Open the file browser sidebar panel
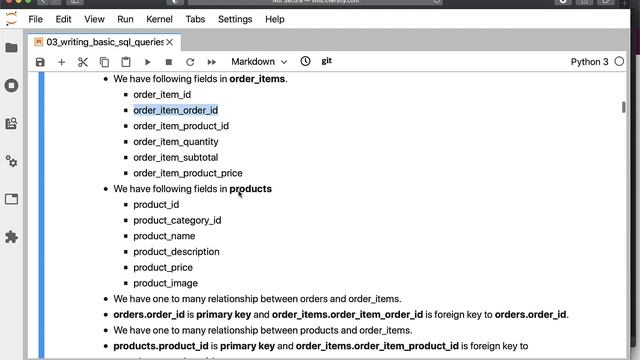Image resolution: width=640 pixels, height=360 pixels. pos(11,48)
